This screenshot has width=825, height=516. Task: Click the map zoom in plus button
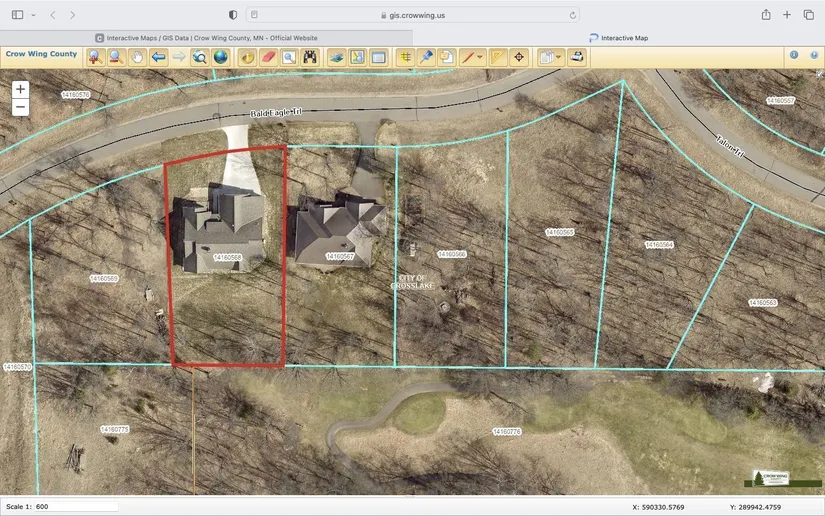click(x=21, y=89)
